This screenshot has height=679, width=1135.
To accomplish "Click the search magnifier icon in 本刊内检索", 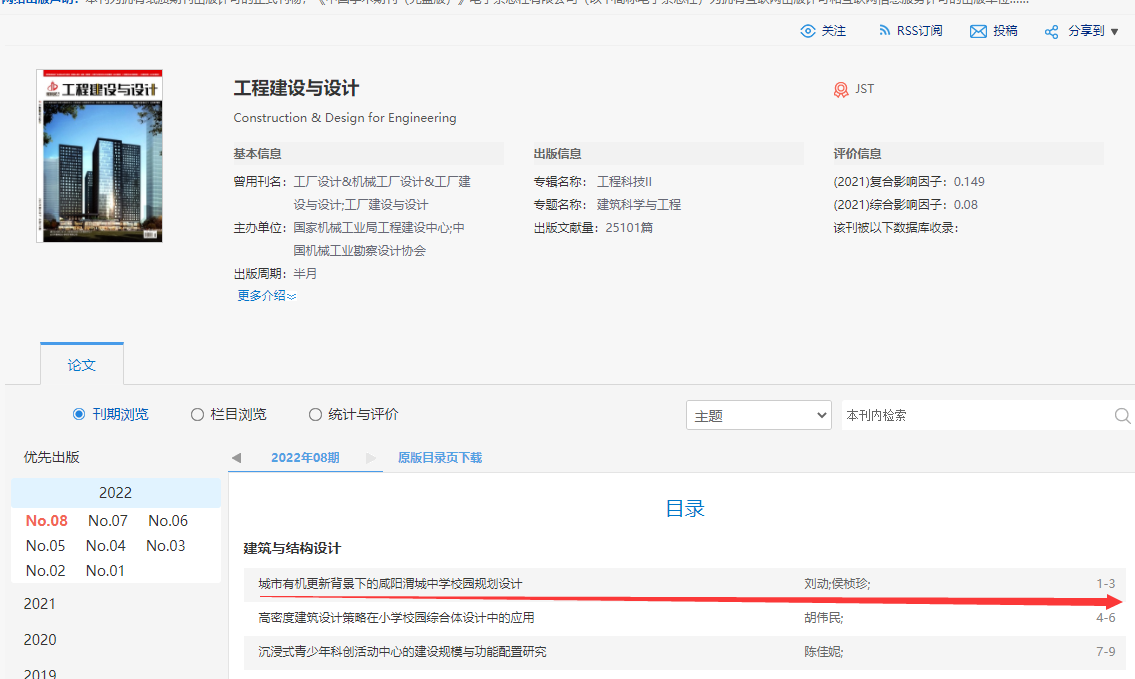I will click(1122, 415).
